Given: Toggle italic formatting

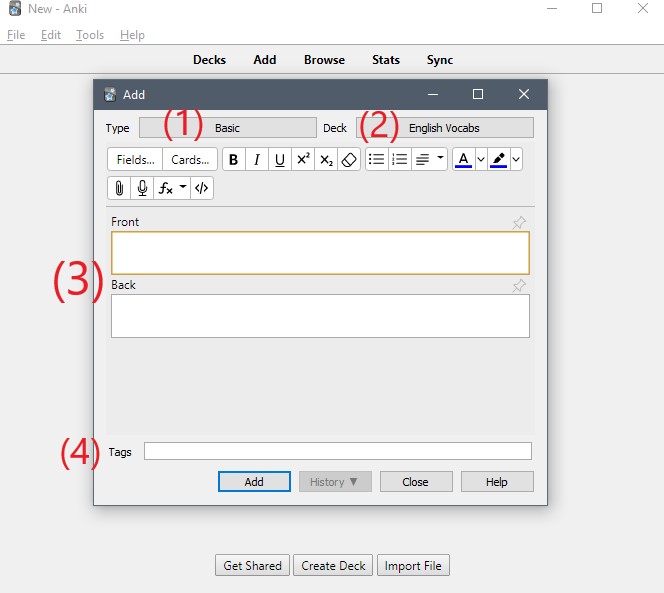Looking at the screenshot, I should click(x=257, y=160).
